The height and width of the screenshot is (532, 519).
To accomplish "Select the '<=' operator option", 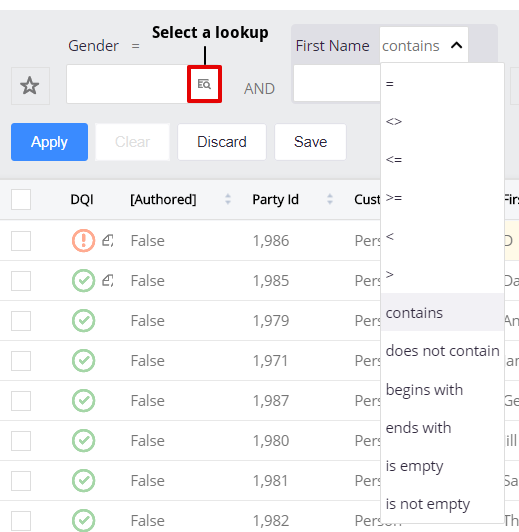I will point(442,159).
